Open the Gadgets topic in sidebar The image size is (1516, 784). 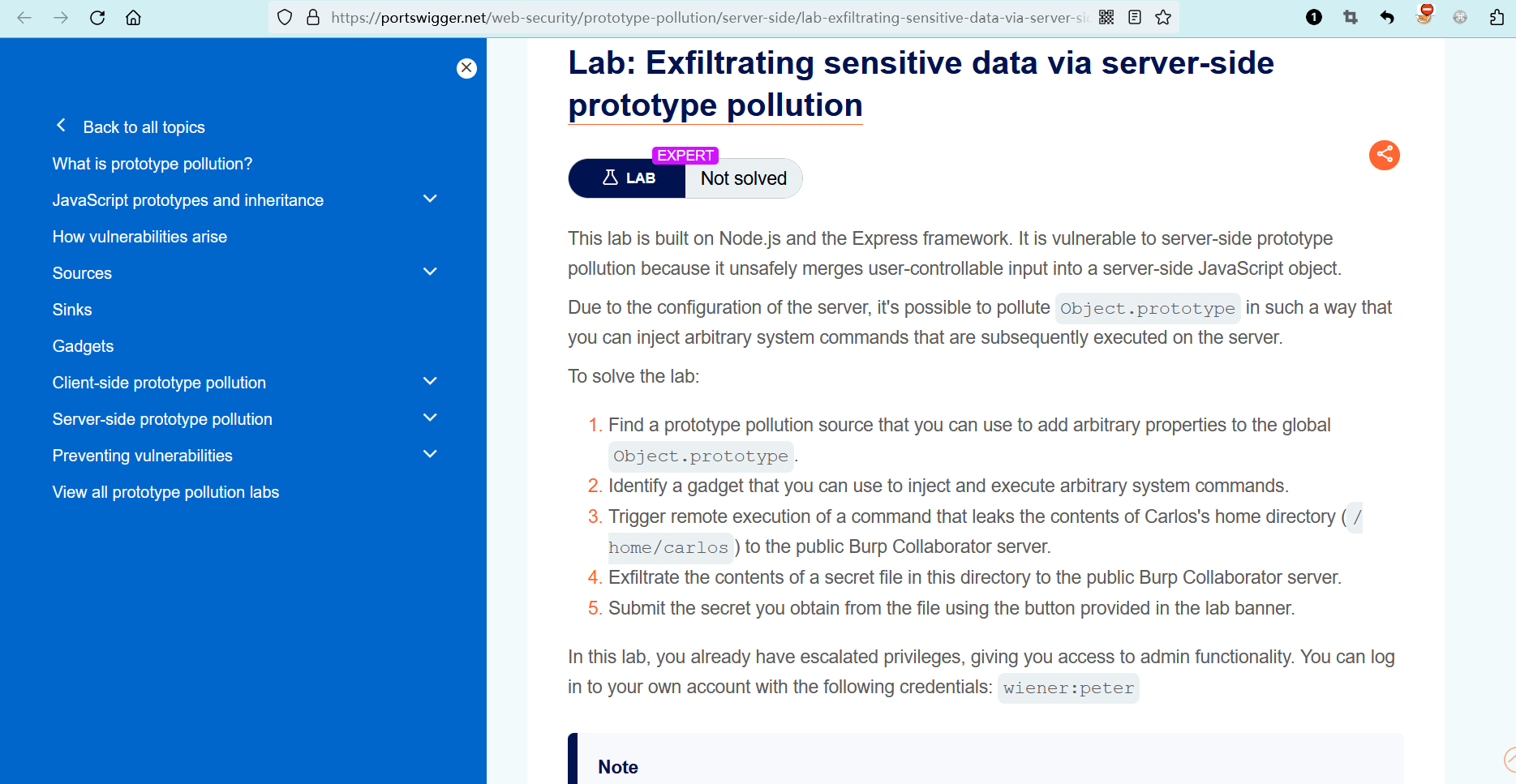tap(83, 346)
